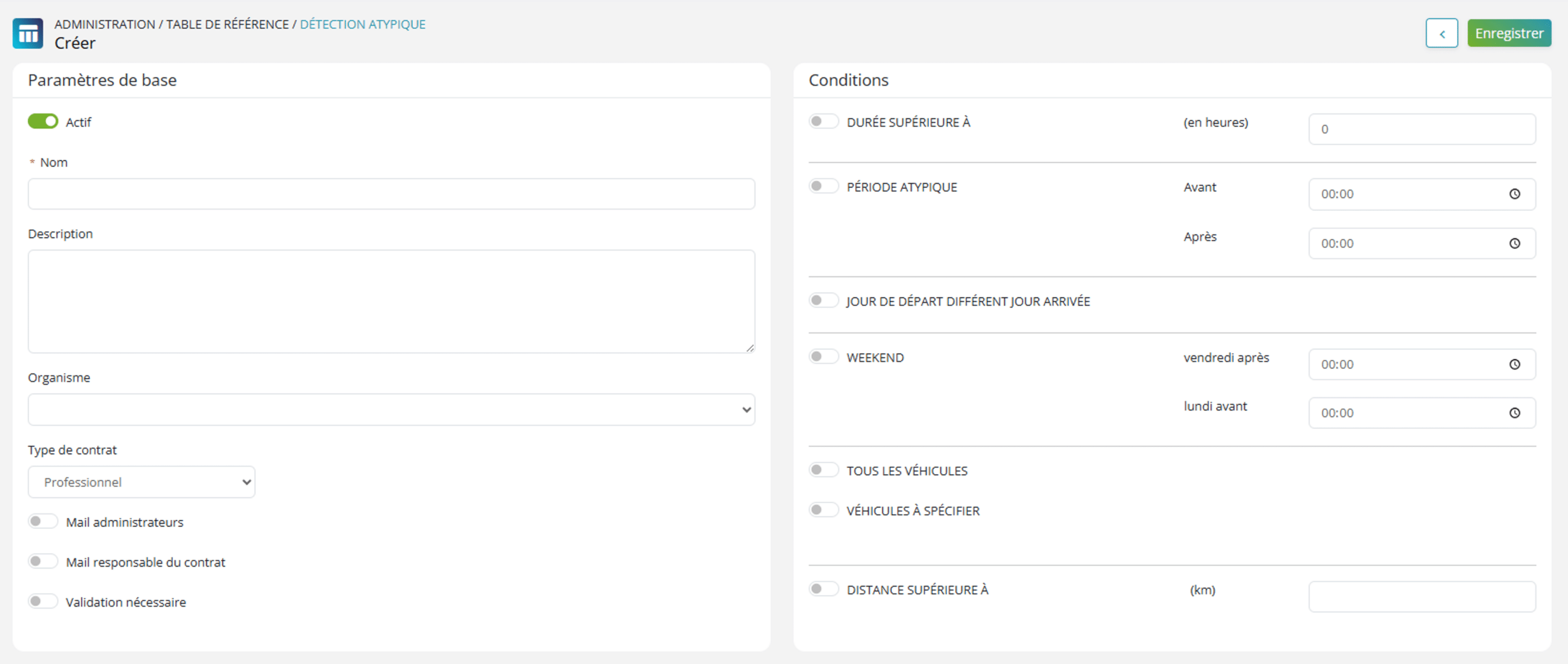Toggle DISTANCE SUPÉRIEURE À condition
The width and height of the screenshot is (1568, 664).
coord(824,589)
